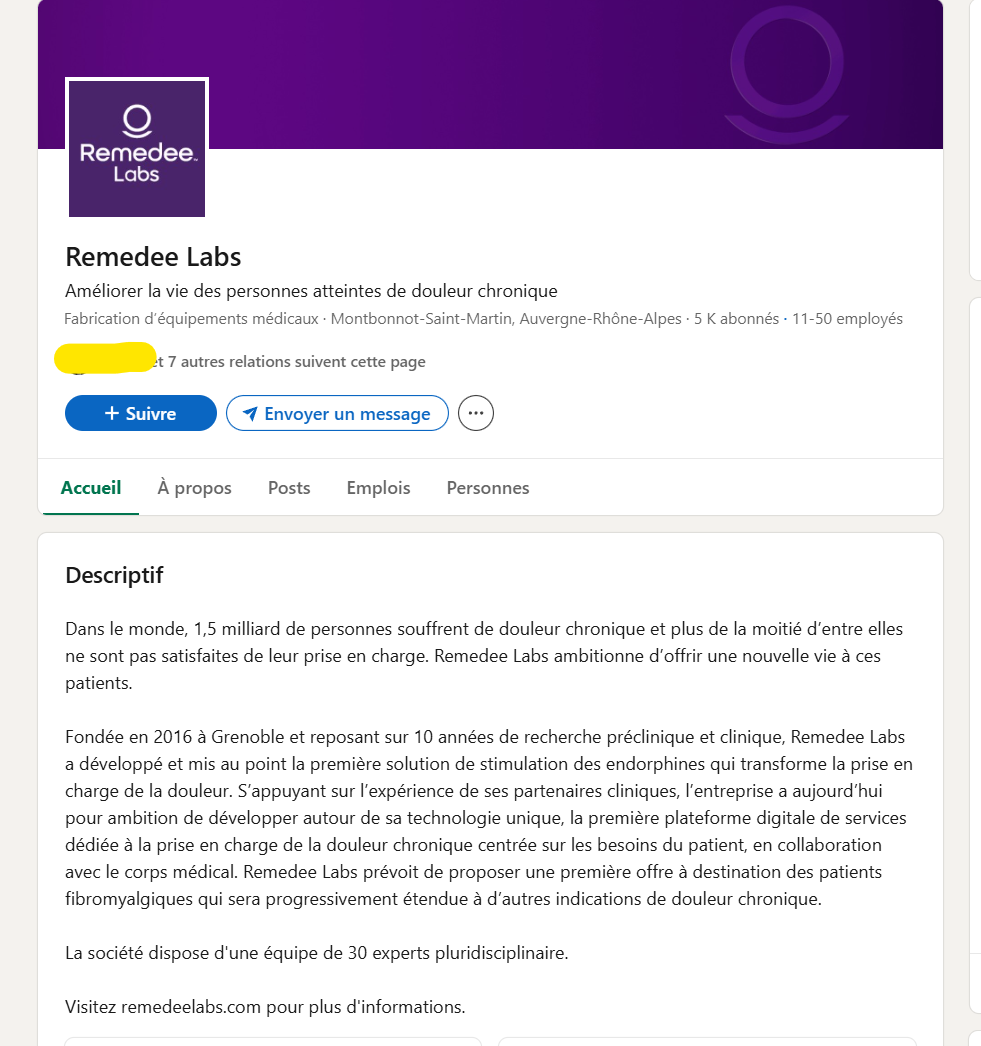Click the Descriptif section heading
This screenshot has width=981, height=1046.
(114, 576)
